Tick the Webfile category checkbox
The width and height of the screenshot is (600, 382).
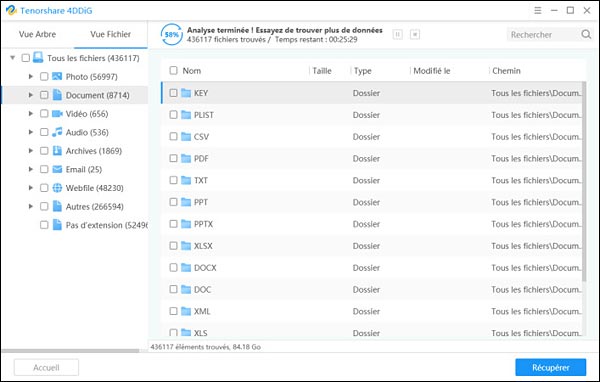click(x=44, y=188)
